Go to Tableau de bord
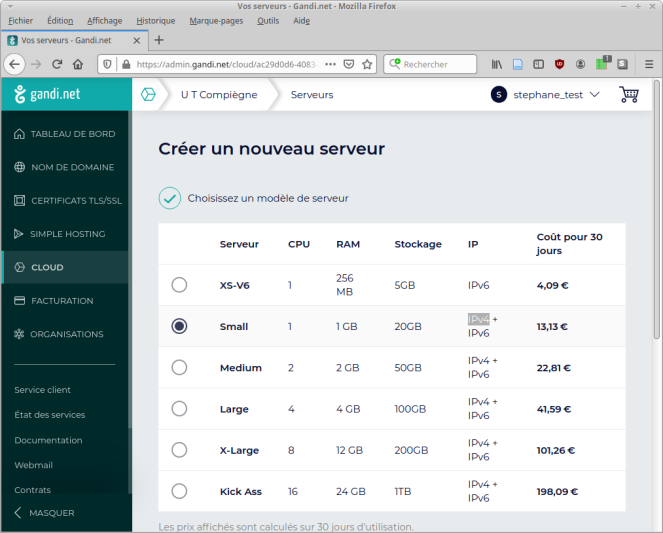This screenshot has height=533, width=663. pos(65,134)
